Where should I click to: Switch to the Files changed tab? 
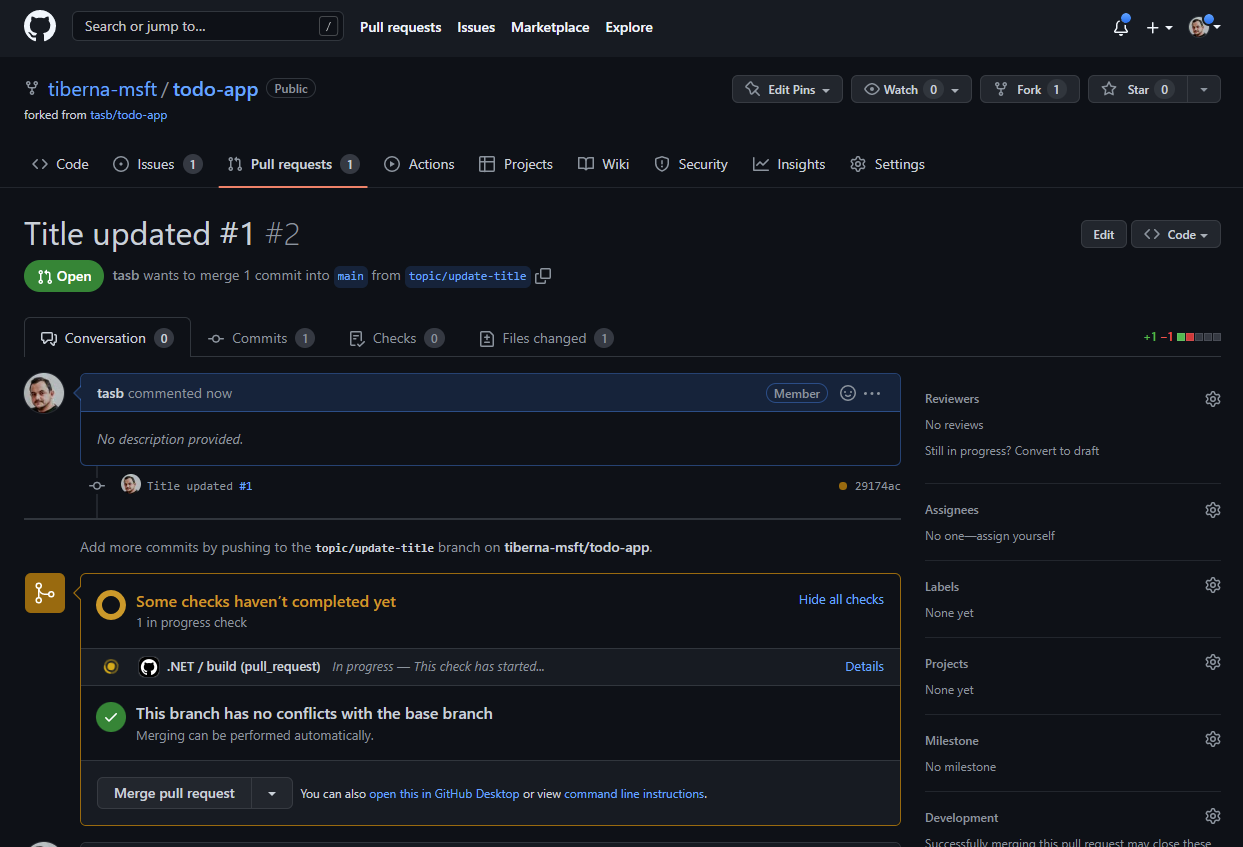545,339
